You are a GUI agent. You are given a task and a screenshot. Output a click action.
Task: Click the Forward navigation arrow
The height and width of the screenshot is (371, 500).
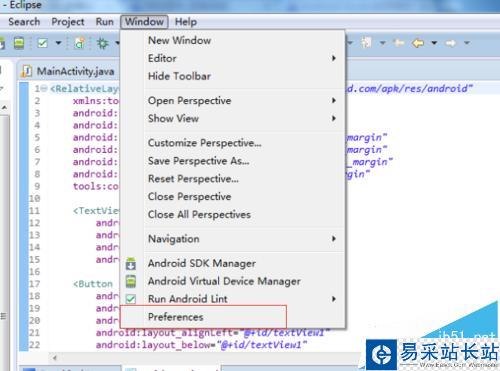(451, 43)
